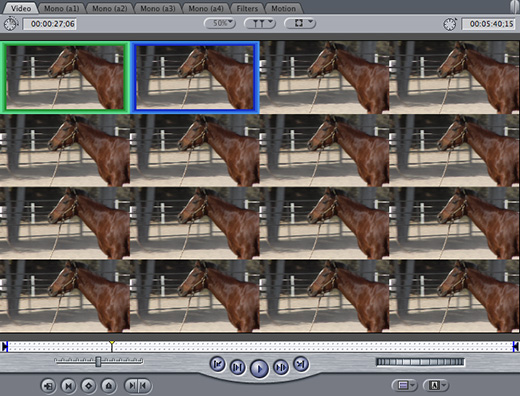Image resolution: width=520 pixels, height=396 pixels.
Task: Click the Play In to Out button
Action: point(237,367)
